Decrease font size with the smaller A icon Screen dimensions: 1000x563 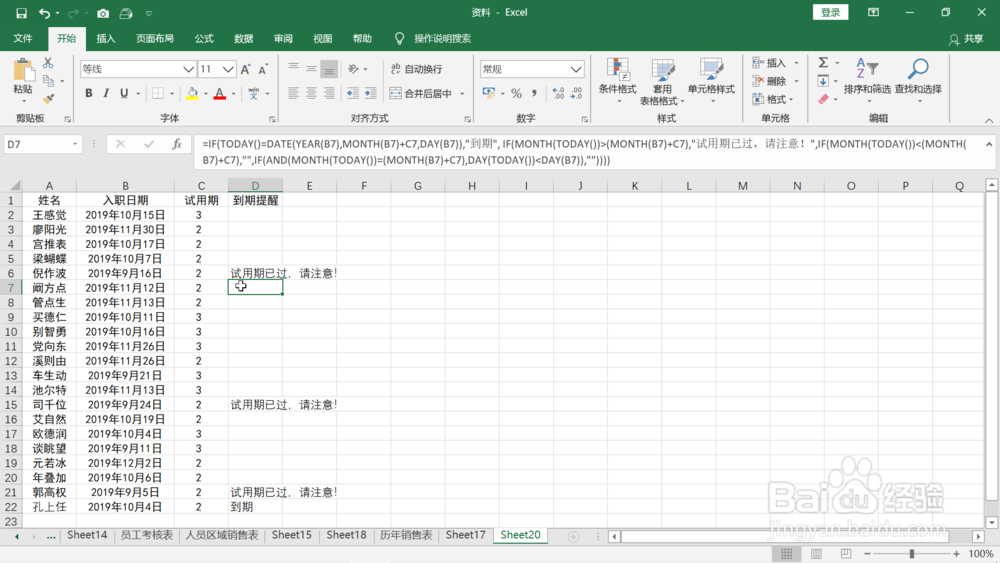[x=263, y=69]
